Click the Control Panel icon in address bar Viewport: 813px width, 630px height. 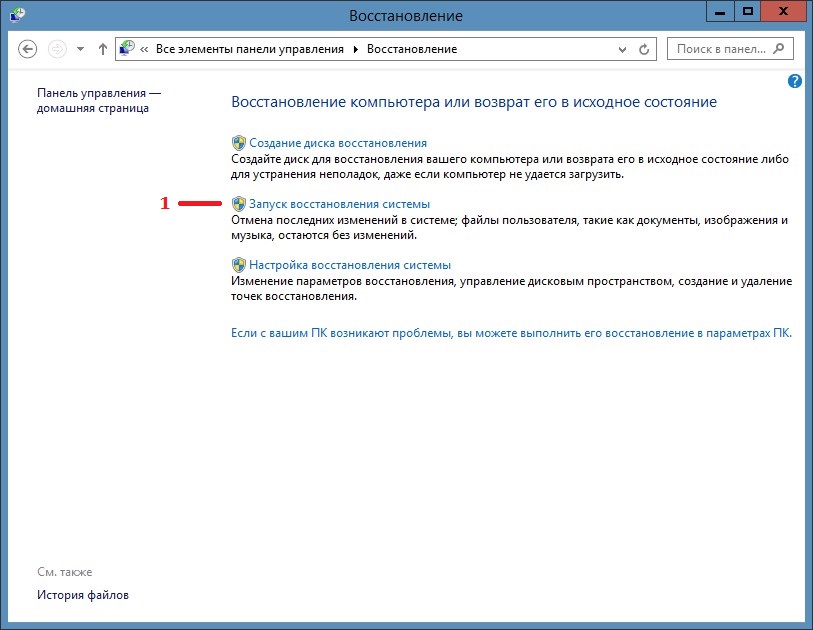[128, 49]
